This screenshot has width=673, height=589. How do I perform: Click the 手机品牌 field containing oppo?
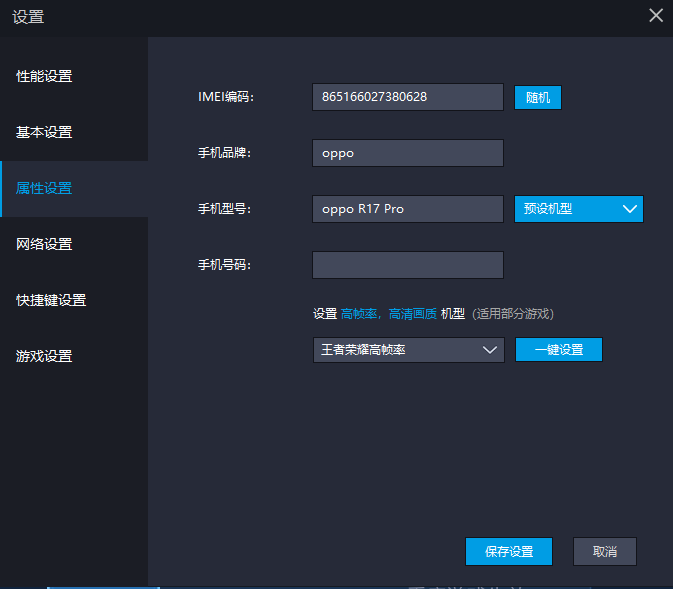[407, 153]
